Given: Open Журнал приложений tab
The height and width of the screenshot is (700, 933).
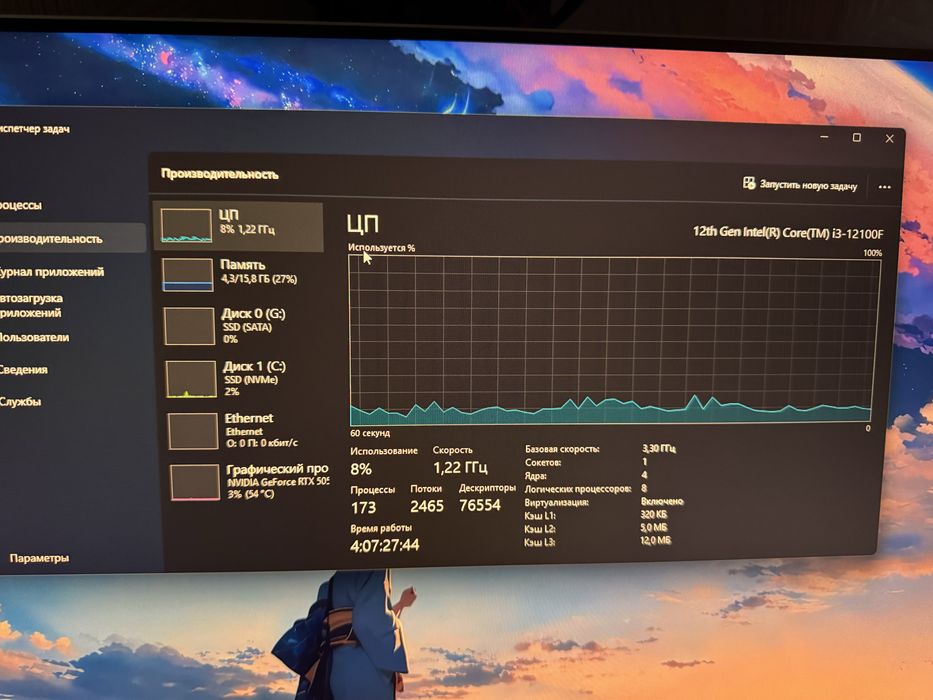Looking at the screenshot, I should [52, 272].
